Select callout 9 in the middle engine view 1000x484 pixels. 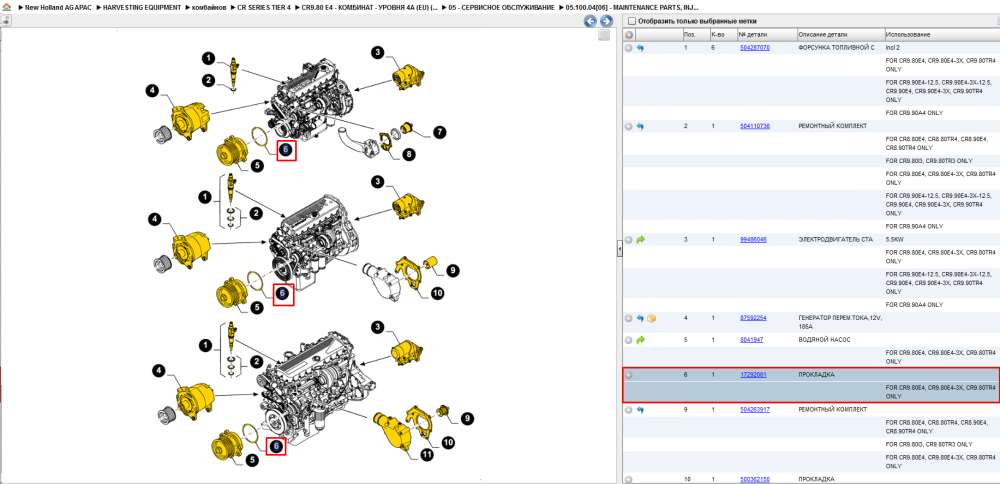[452, 271]
